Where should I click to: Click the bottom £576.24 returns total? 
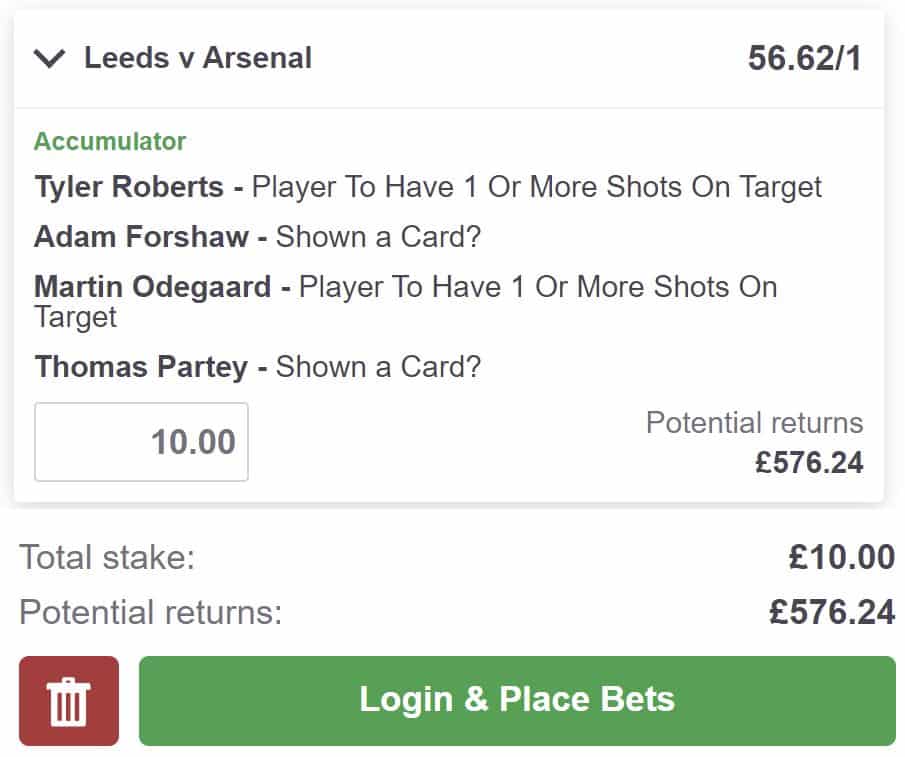(831, 612)
